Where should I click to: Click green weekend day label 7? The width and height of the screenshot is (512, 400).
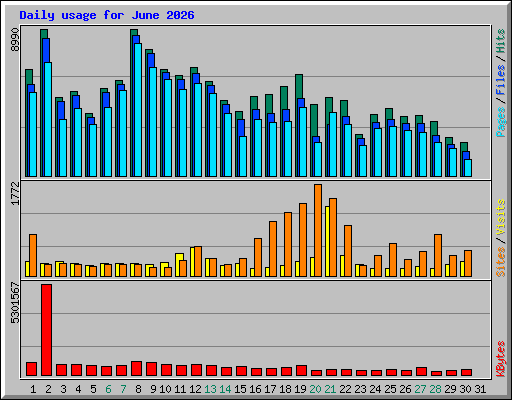(x=123, y=389)
